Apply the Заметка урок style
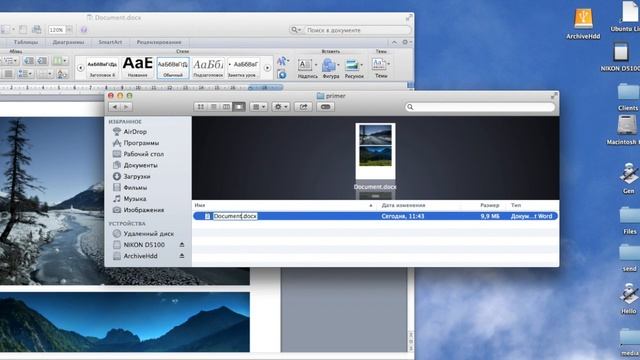 point(243,68)
